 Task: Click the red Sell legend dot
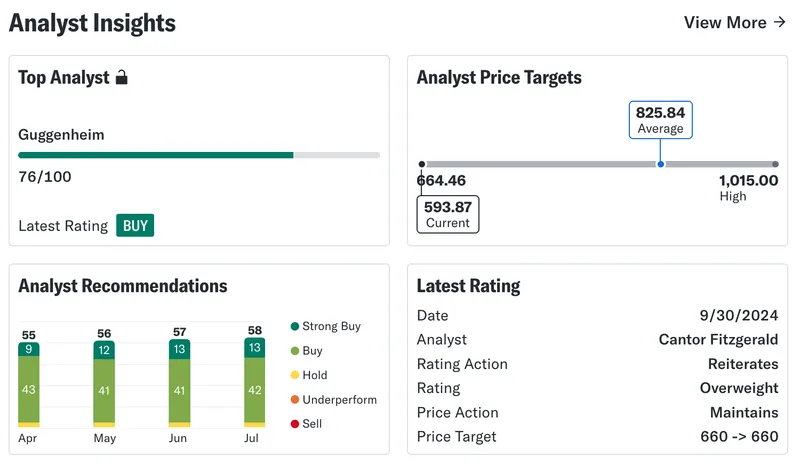[294, 424]
